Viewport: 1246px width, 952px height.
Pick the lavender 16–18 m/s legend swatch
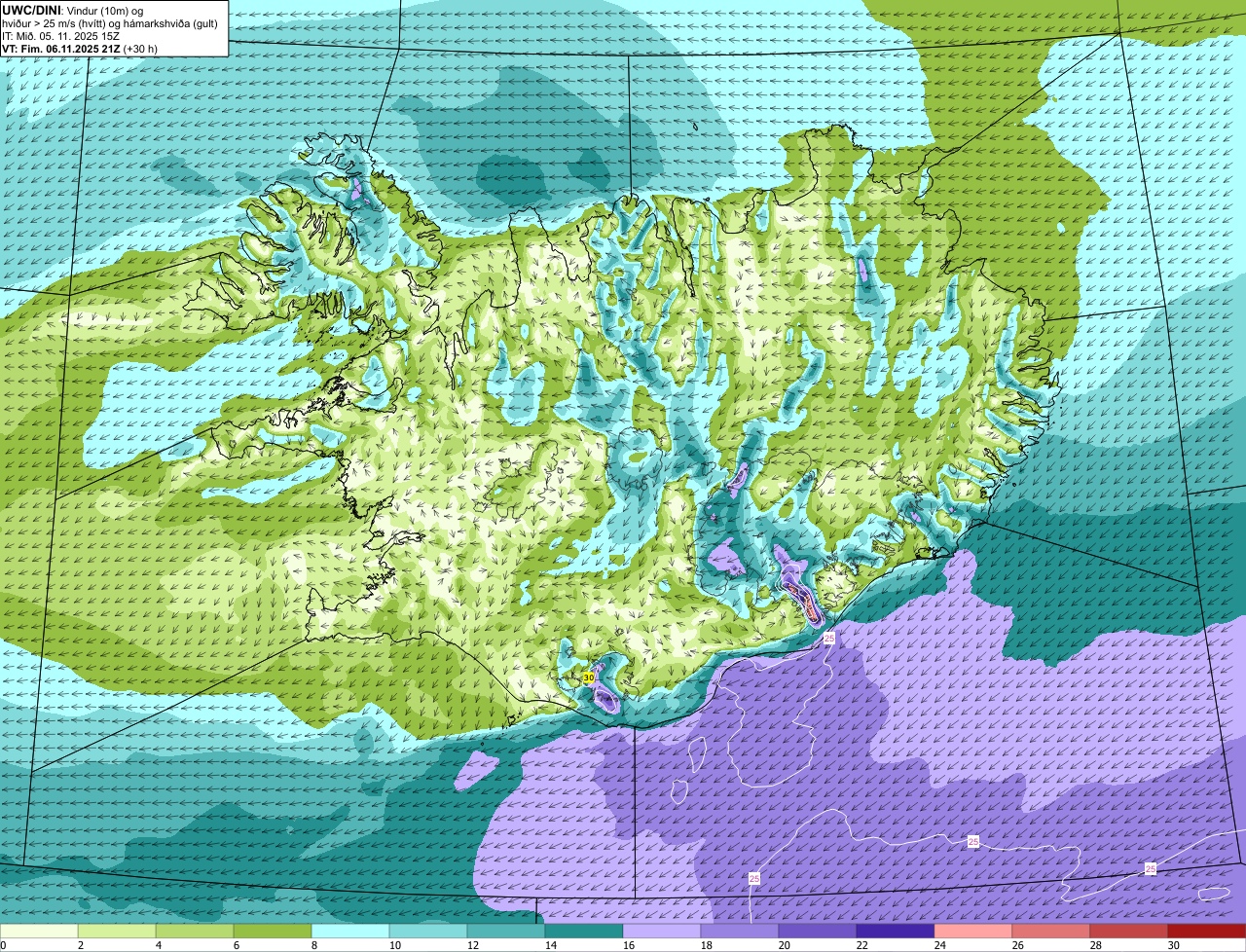[662, 932]
